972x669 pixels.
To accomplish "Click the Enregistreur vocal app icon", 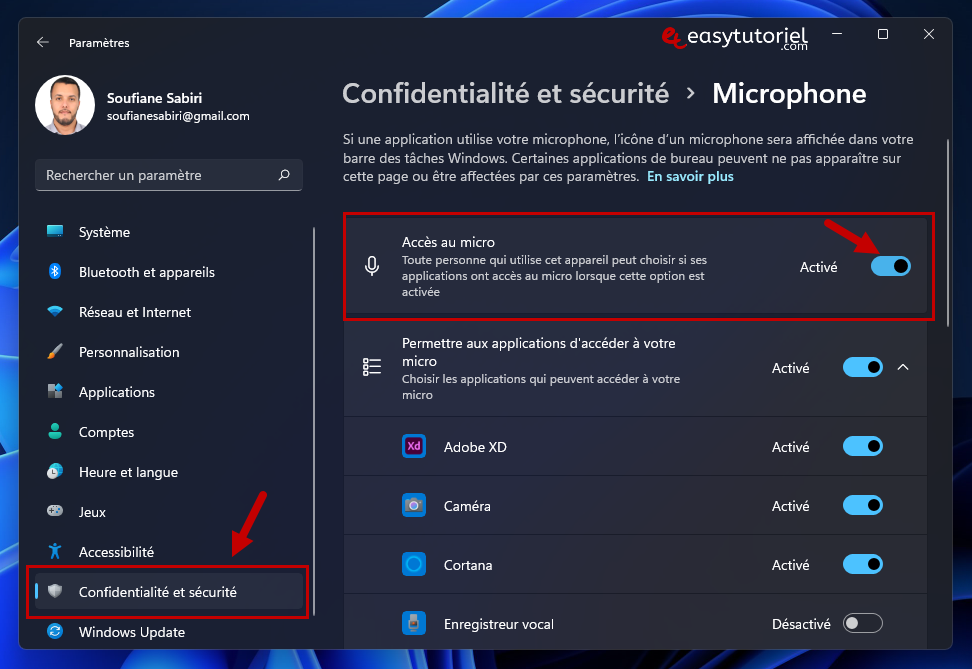I will click(x=413, y=623).
